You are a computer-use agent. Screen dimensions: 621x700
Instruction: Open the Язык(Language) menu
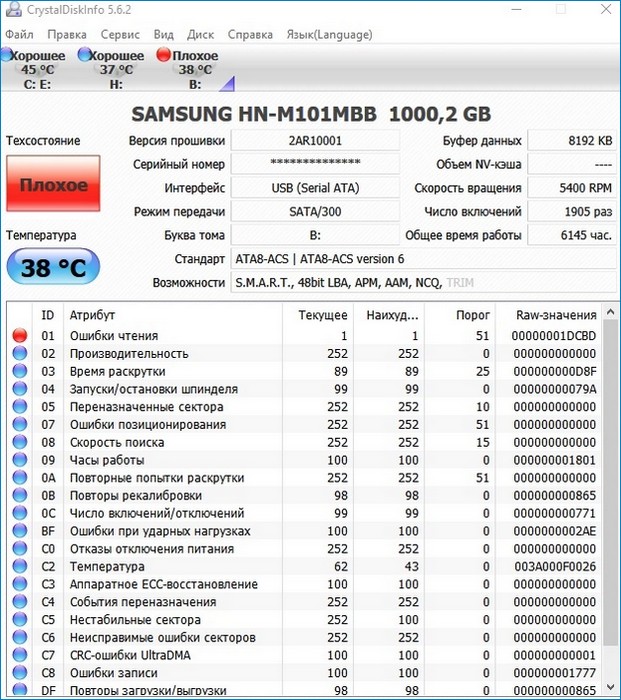(x=329, y=34)
